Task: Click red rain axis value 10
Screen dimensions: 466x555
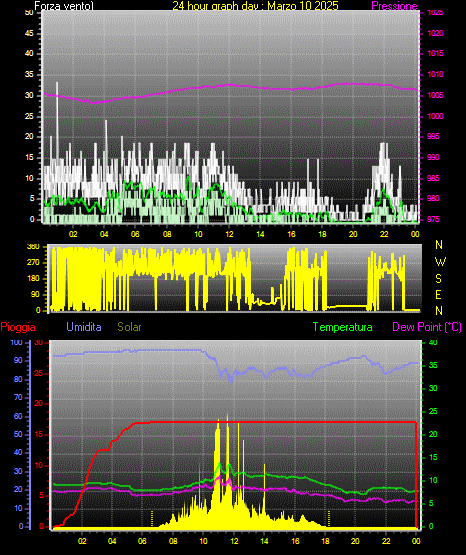Action: [39, 465]
